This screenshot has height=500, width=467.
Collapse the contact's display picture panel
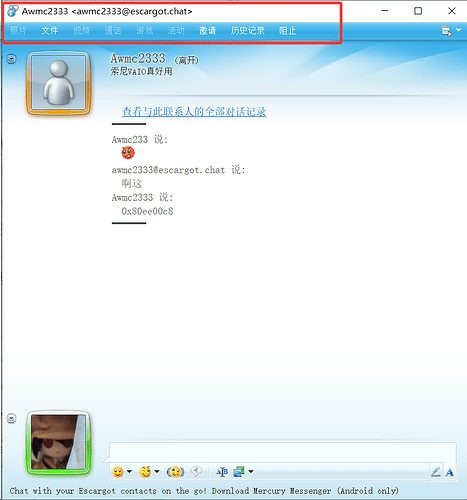[11, 59]
